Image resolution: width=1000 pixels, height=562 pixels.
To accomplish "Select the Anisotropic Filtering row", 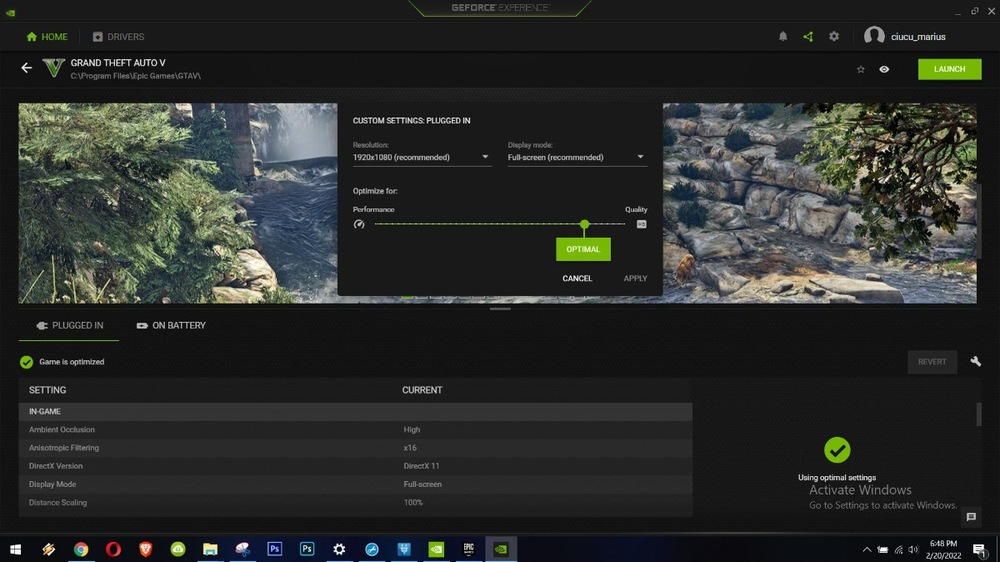I will click(x=355, y=448).
